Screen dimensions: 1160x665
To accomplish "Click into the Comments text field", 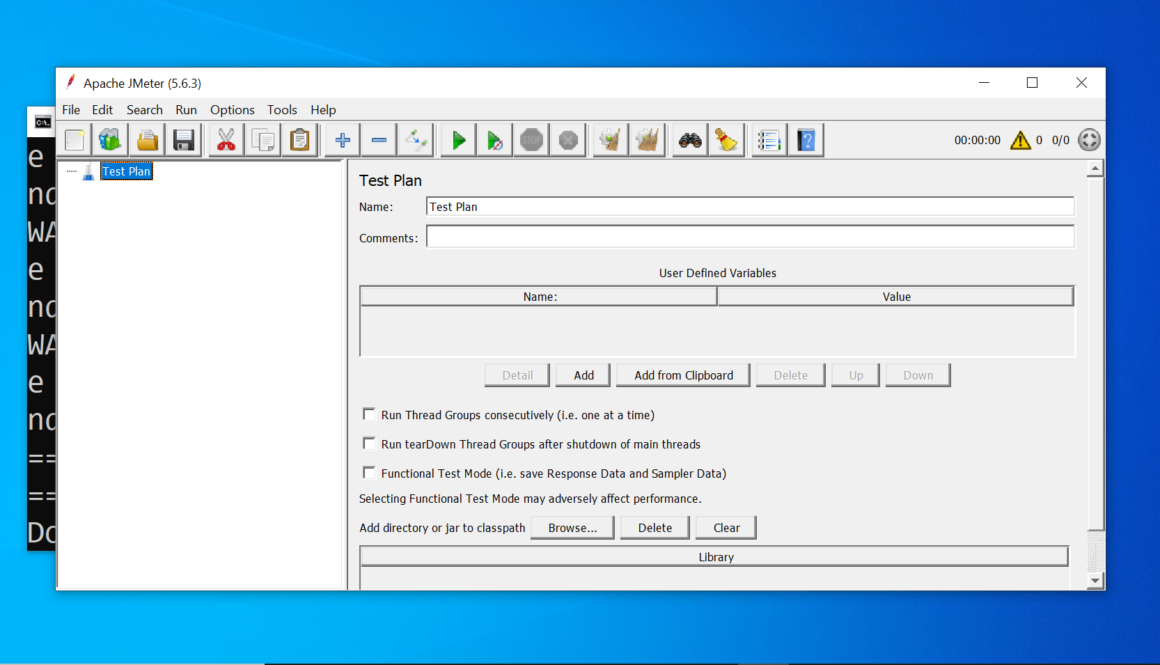I will click(x=750, y=237).
